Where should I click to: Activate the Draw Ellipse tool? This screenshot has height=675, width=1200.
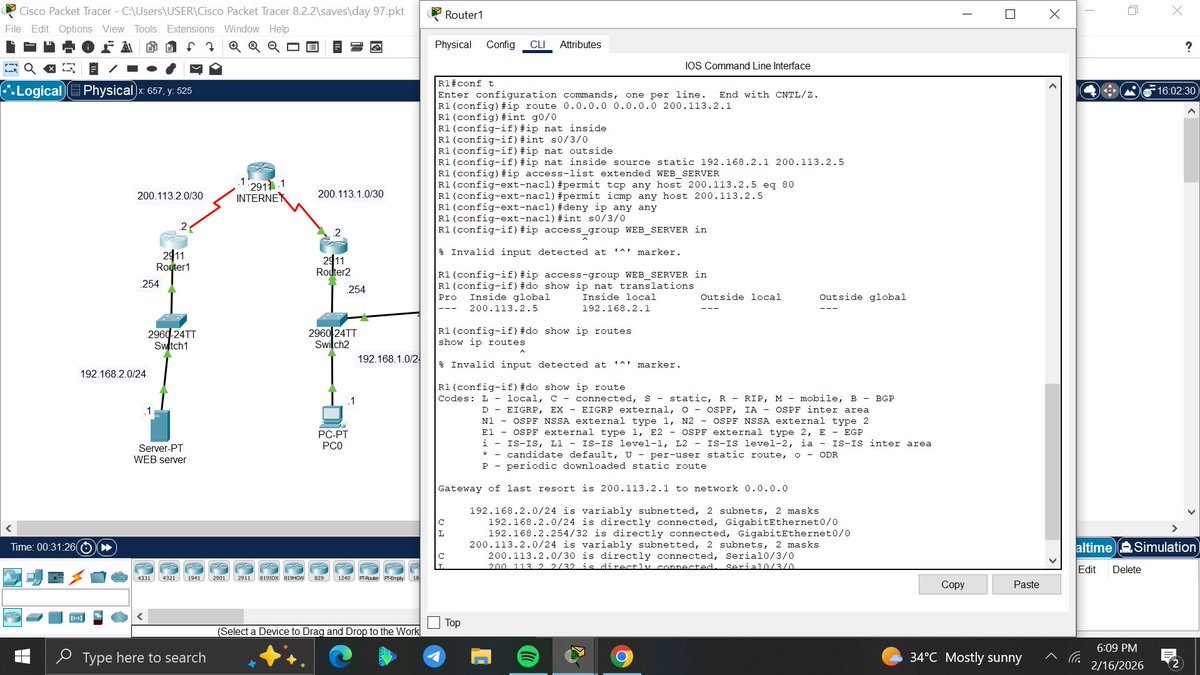152,68
